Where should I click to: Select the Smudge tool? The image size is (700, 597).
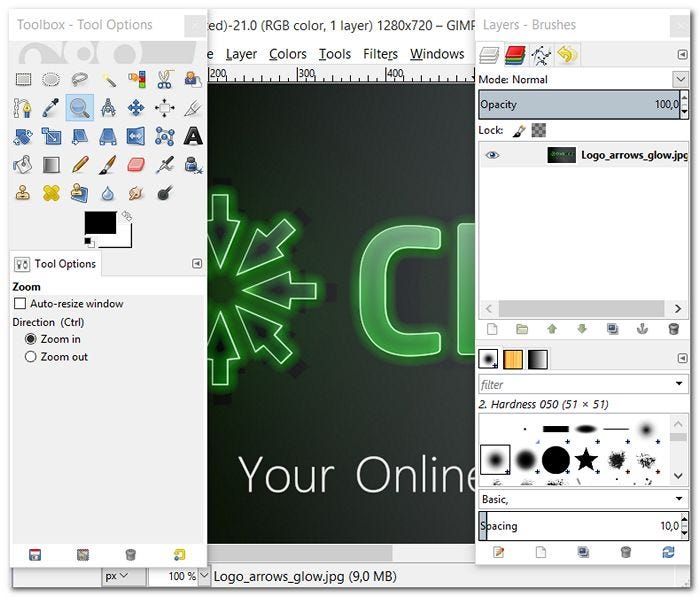point(136,193)
